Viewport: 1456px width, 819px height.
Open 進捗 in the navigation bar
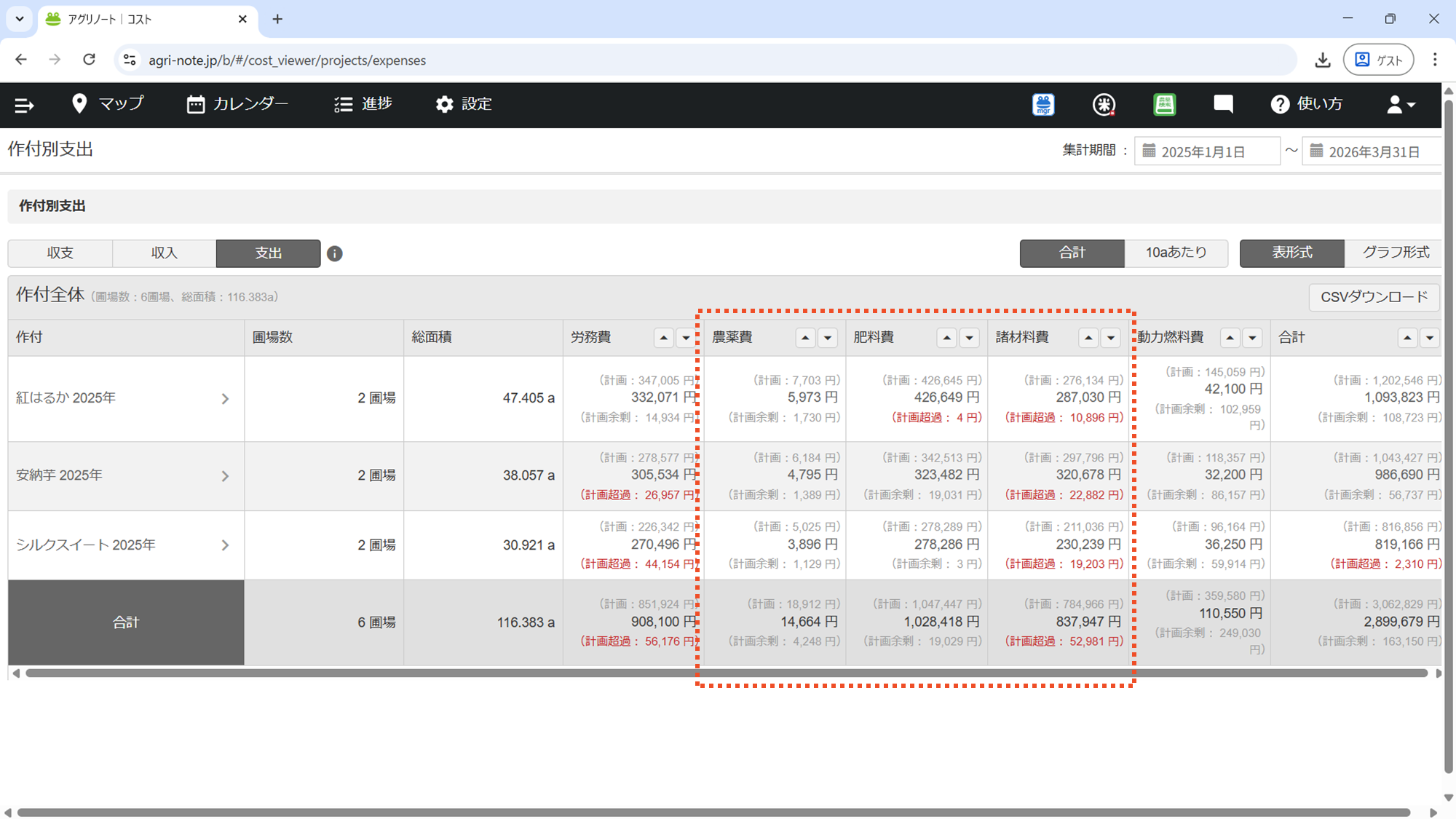[363, 104]
